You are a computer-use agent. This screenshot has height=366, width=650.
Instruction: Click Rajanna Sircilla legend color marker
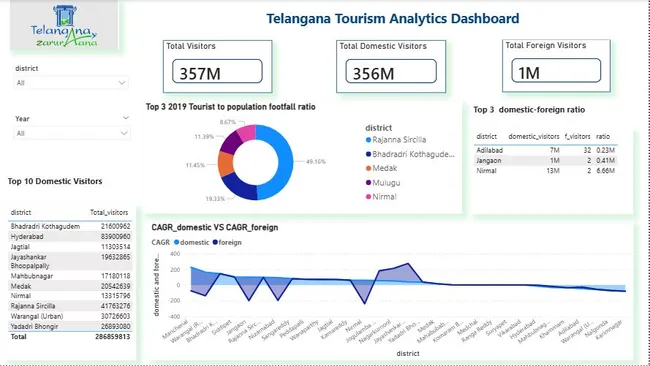tap(368, 140)
